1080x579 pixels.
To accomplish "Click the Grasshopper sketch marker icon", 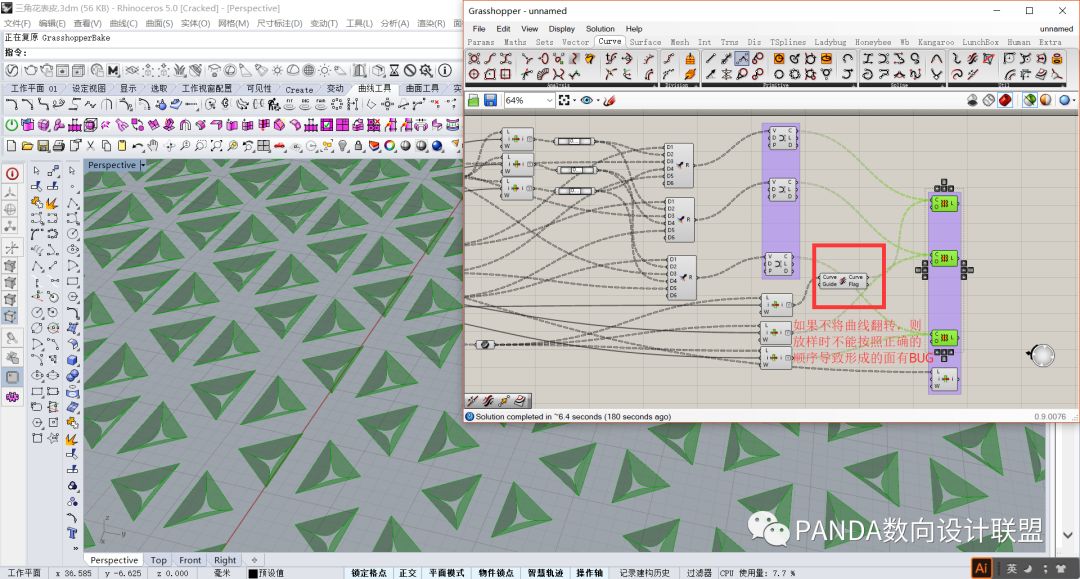I will point(609,101).
